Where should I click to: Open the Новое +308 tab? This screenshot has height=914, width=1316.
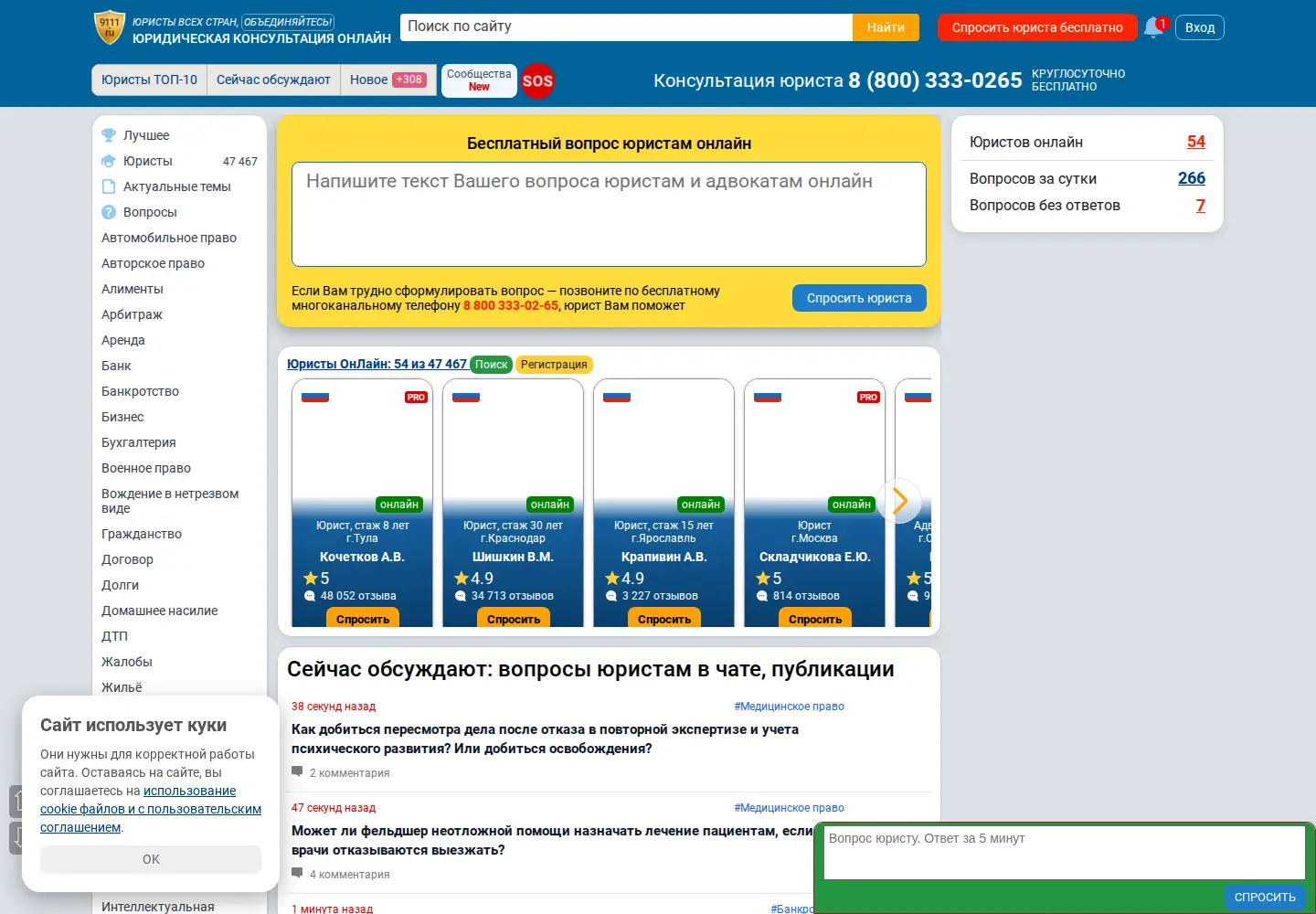(388, 80)
